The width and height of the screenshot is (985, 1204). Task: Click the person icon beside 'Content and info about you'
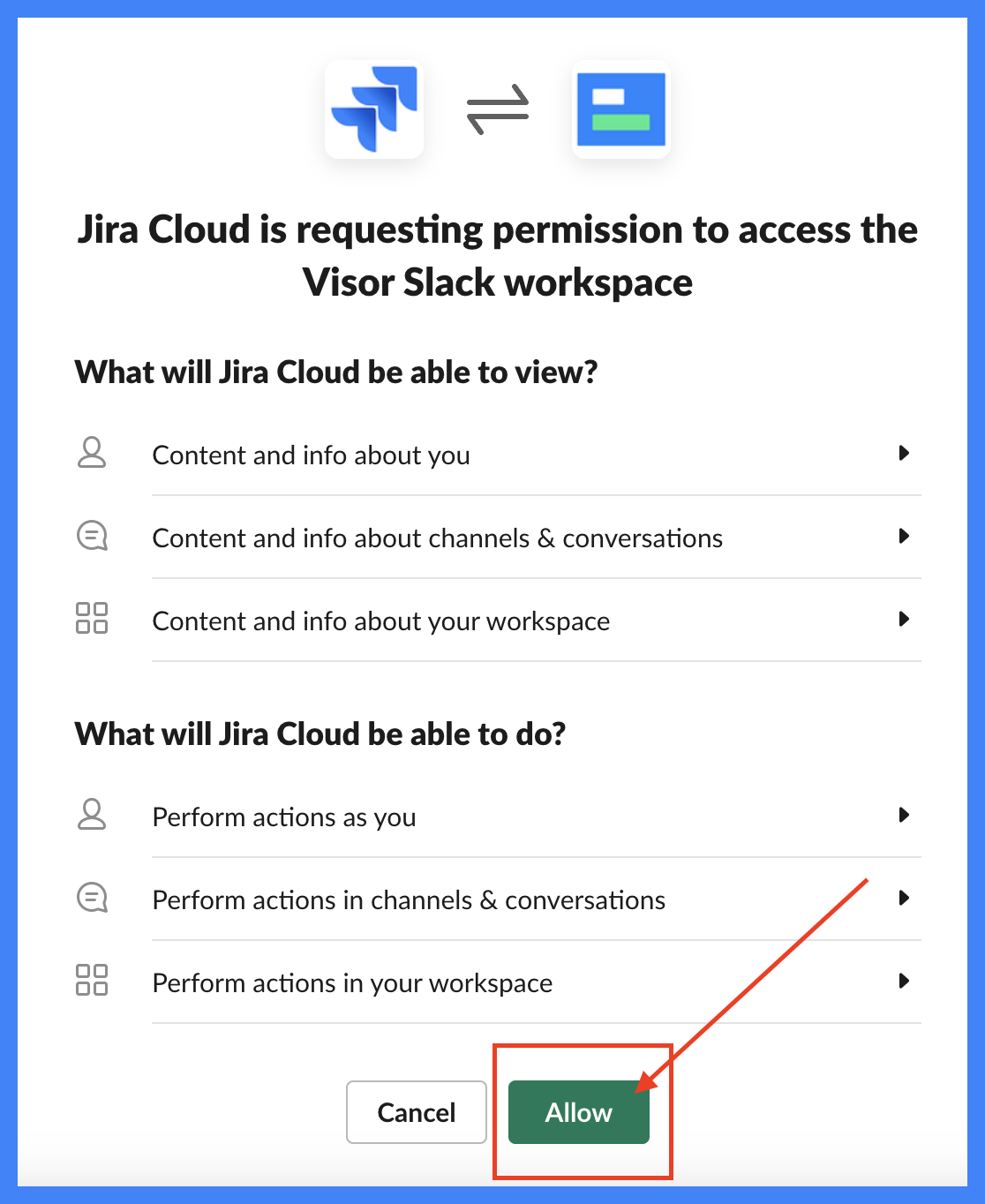click(x=92, y=454)
